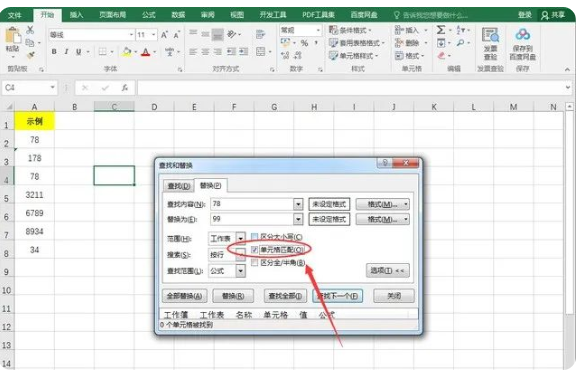Click the cell borders icon
The image size is (578, 371).
(x=103, y=52)
